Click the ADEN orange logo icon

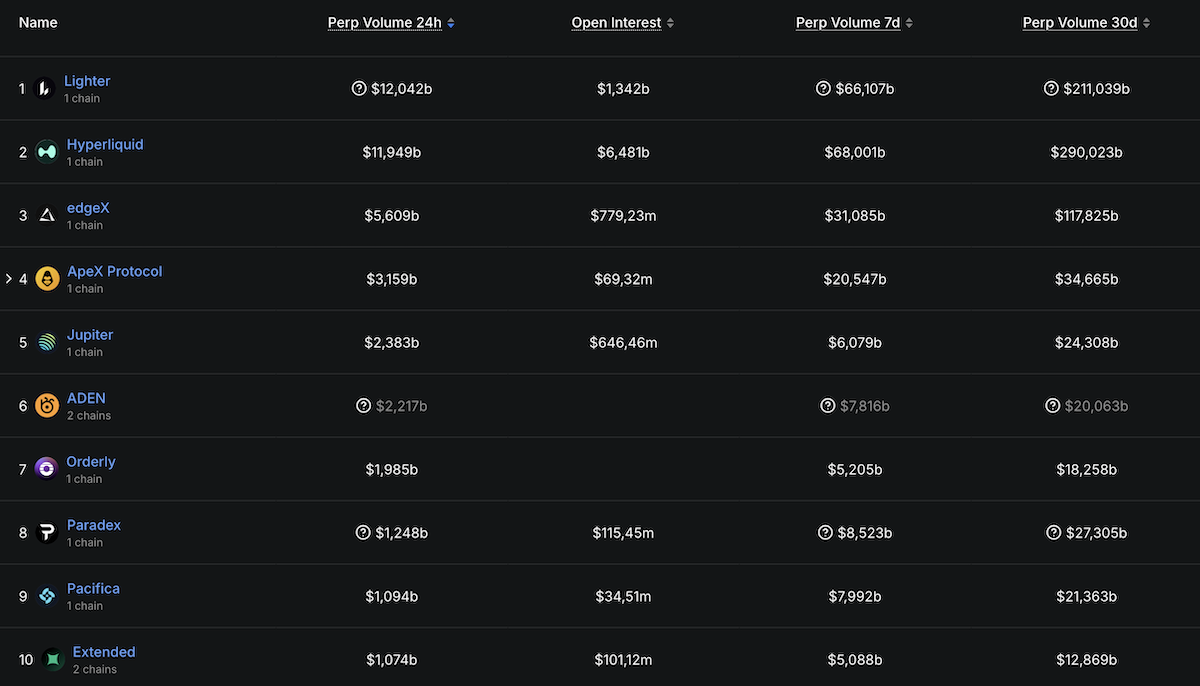click(47, 405)
